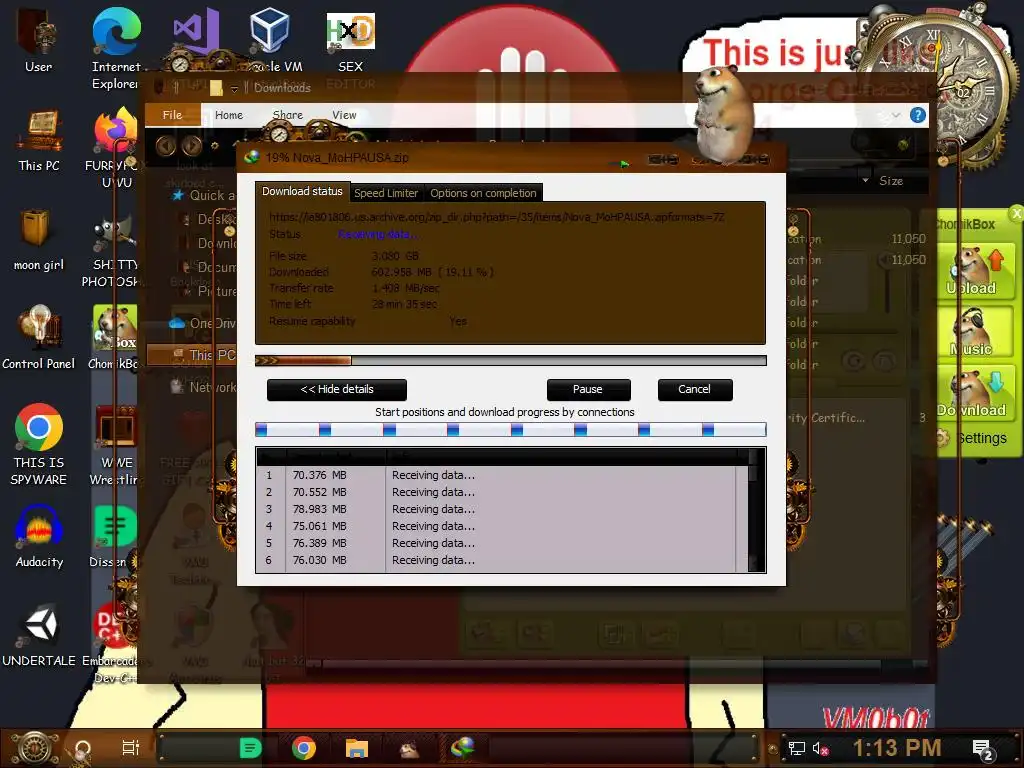Open the Oracle VM VirtualBox icon
The height and width of the screenshot is (768, 1024).
270,39
